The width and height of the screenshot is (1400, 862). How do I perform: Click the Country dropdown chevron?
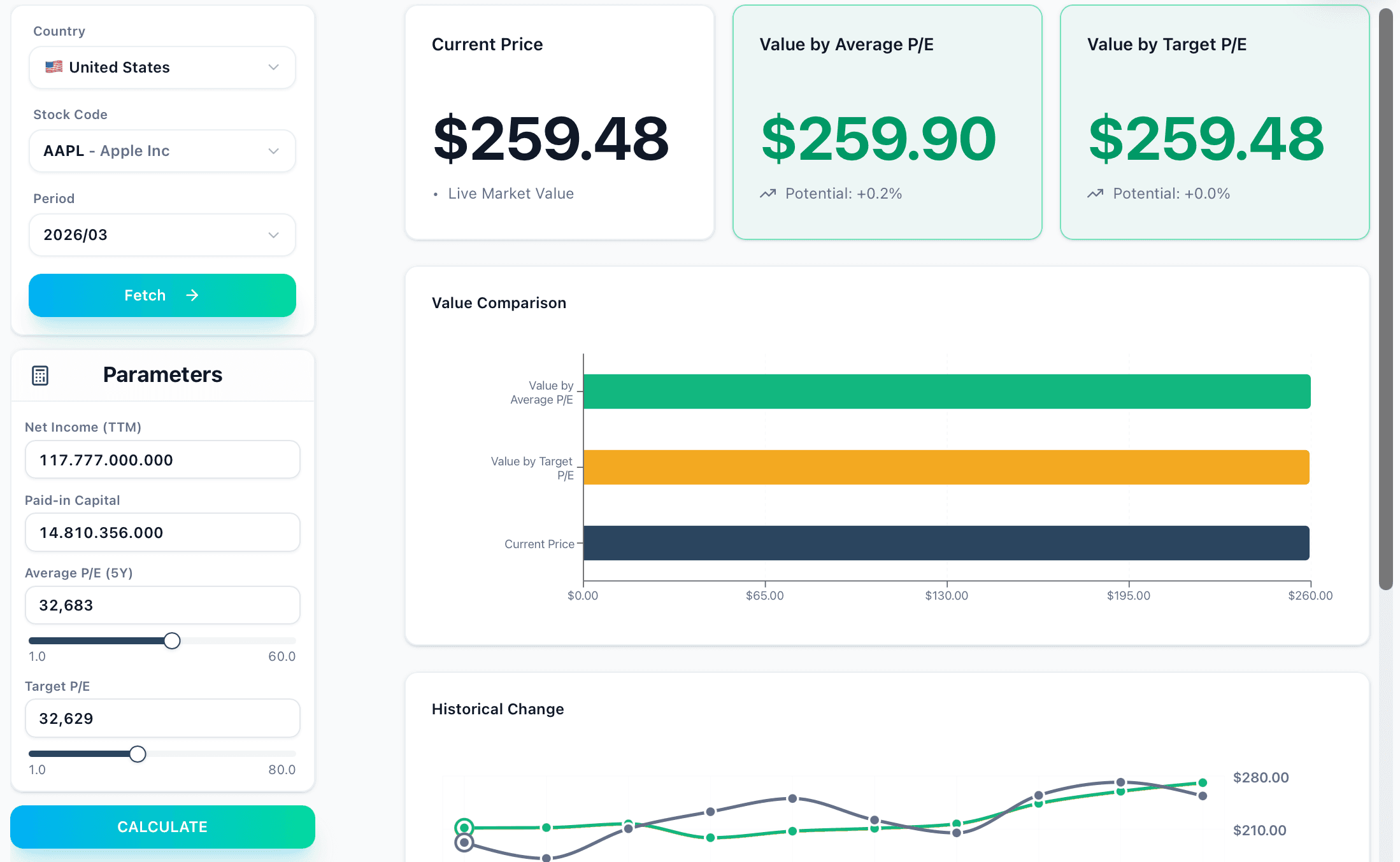(274, 67)
